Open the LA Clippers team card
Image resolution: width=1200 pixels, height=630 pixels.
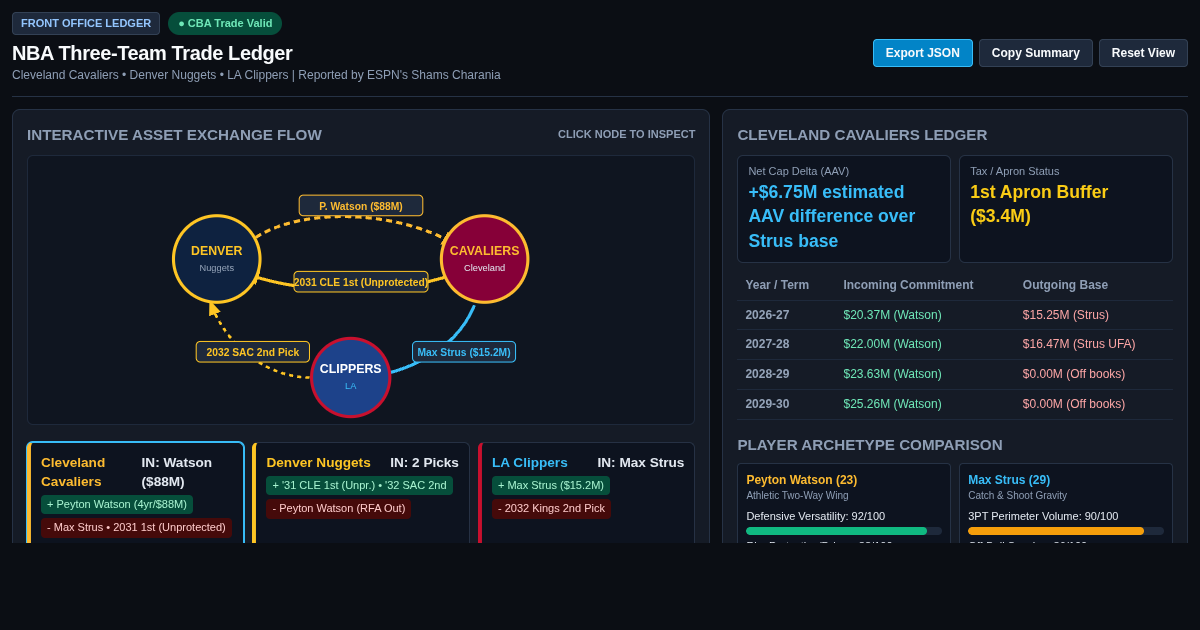coord(587,493)
